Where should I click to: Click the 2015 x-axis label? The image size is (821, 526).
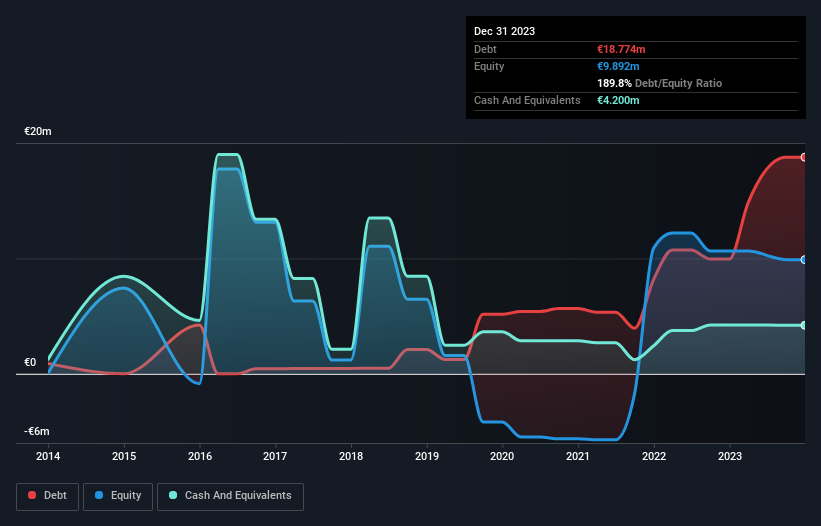(124, 456)
